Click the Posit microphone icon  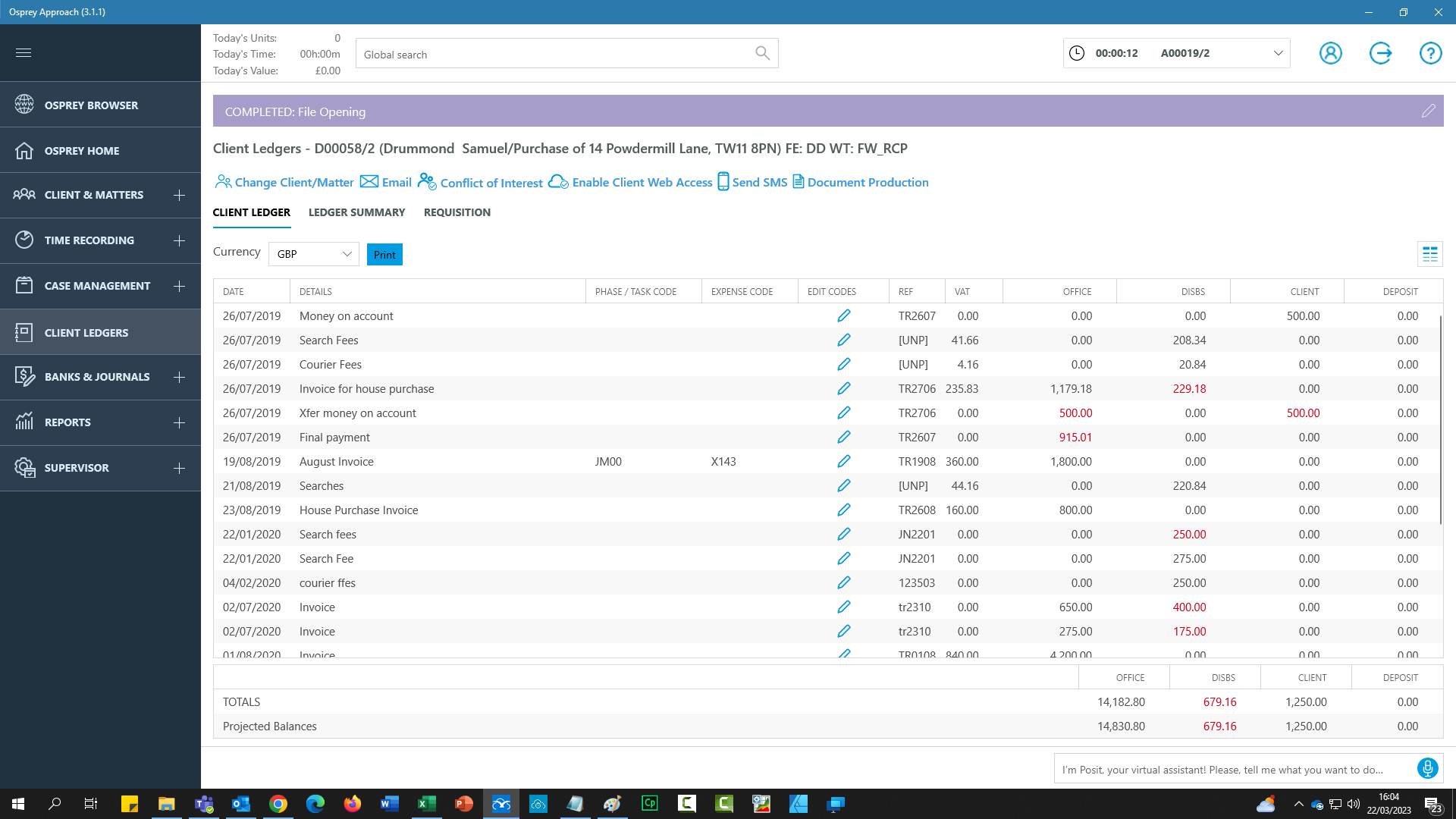pos(1427,768)
